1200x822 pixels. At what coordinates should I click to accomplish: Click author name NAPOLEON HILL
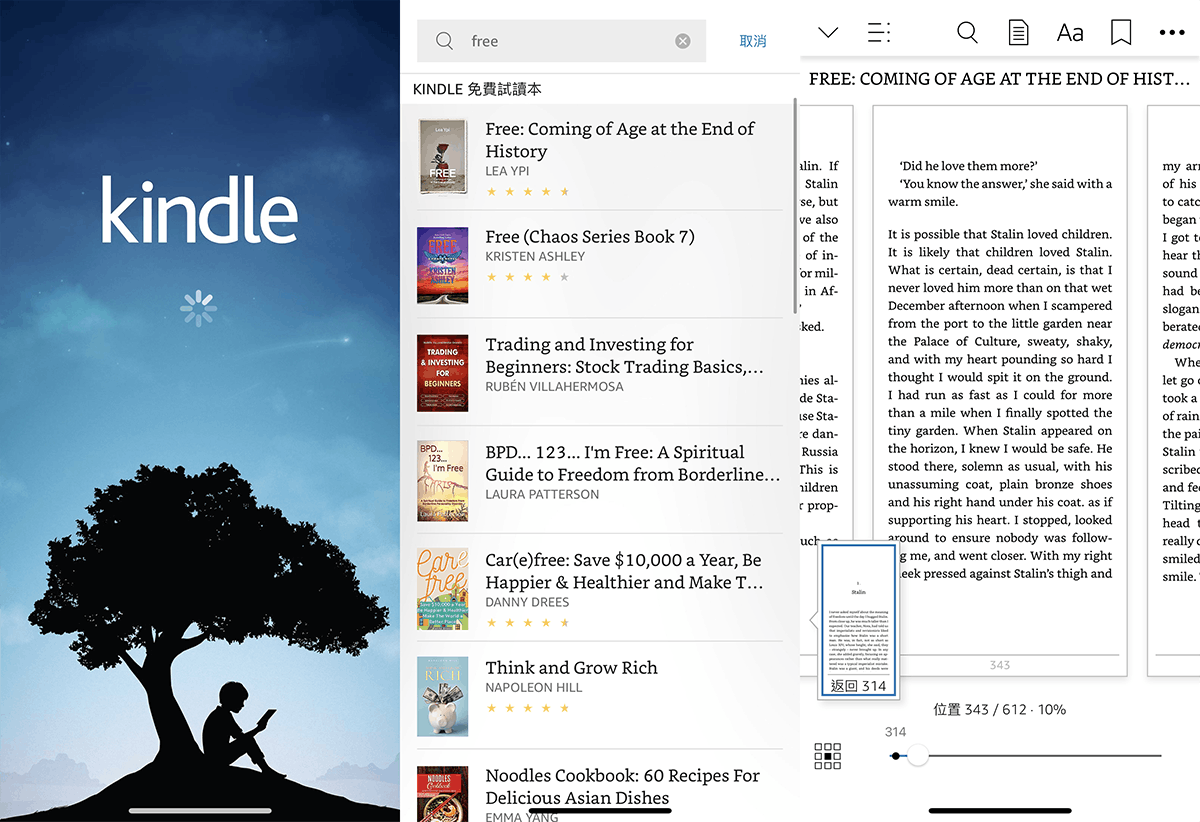(533, 688)
